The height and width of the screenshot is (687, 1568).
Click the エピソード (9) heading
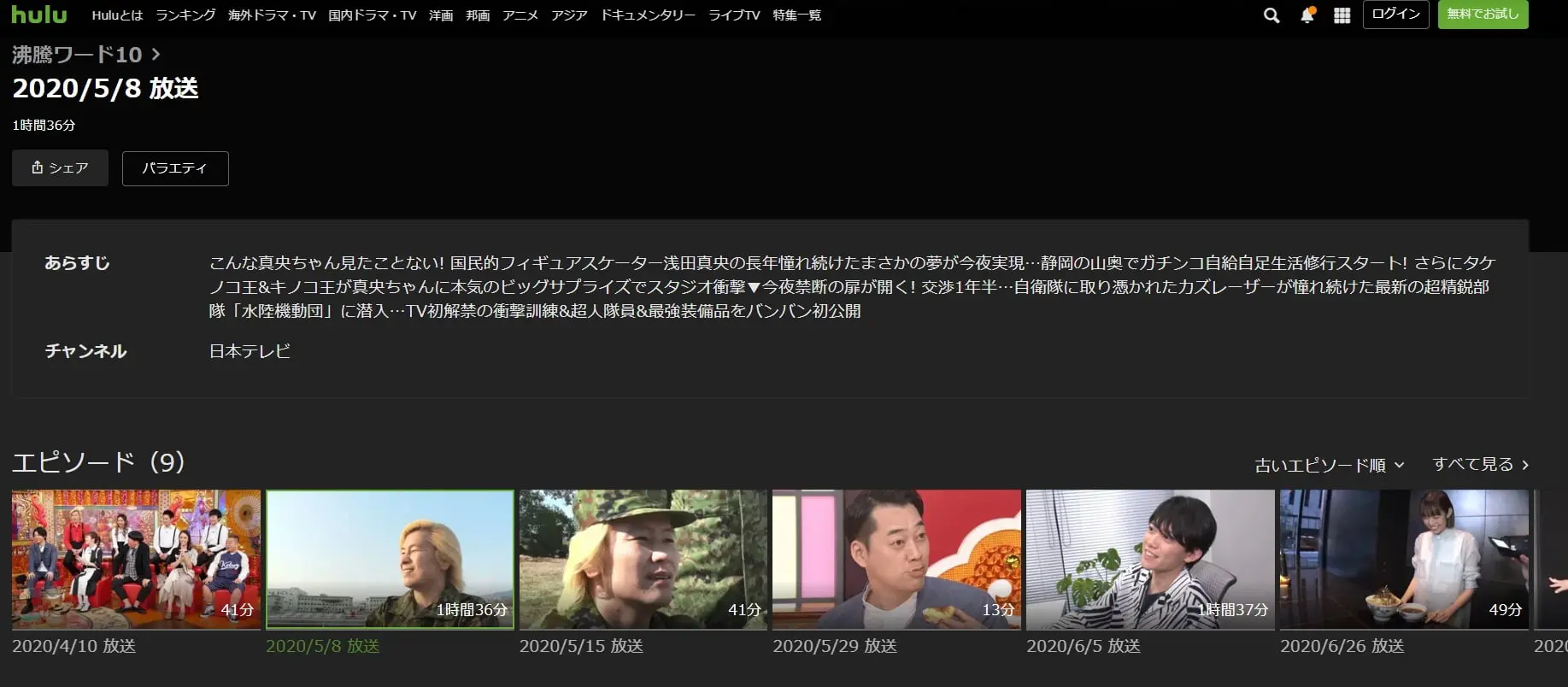tap(98, 462)
